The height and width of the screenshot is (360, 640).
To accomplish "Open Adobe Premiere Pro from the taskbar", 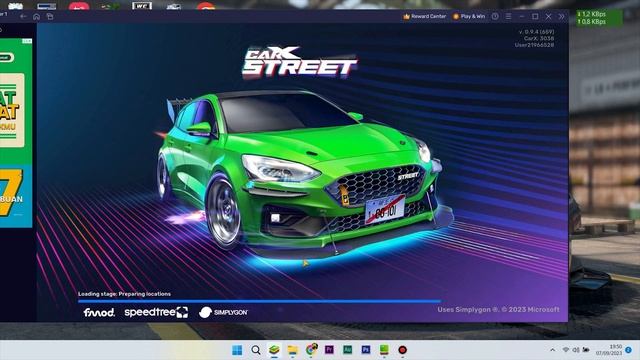I will click(329, 350).
